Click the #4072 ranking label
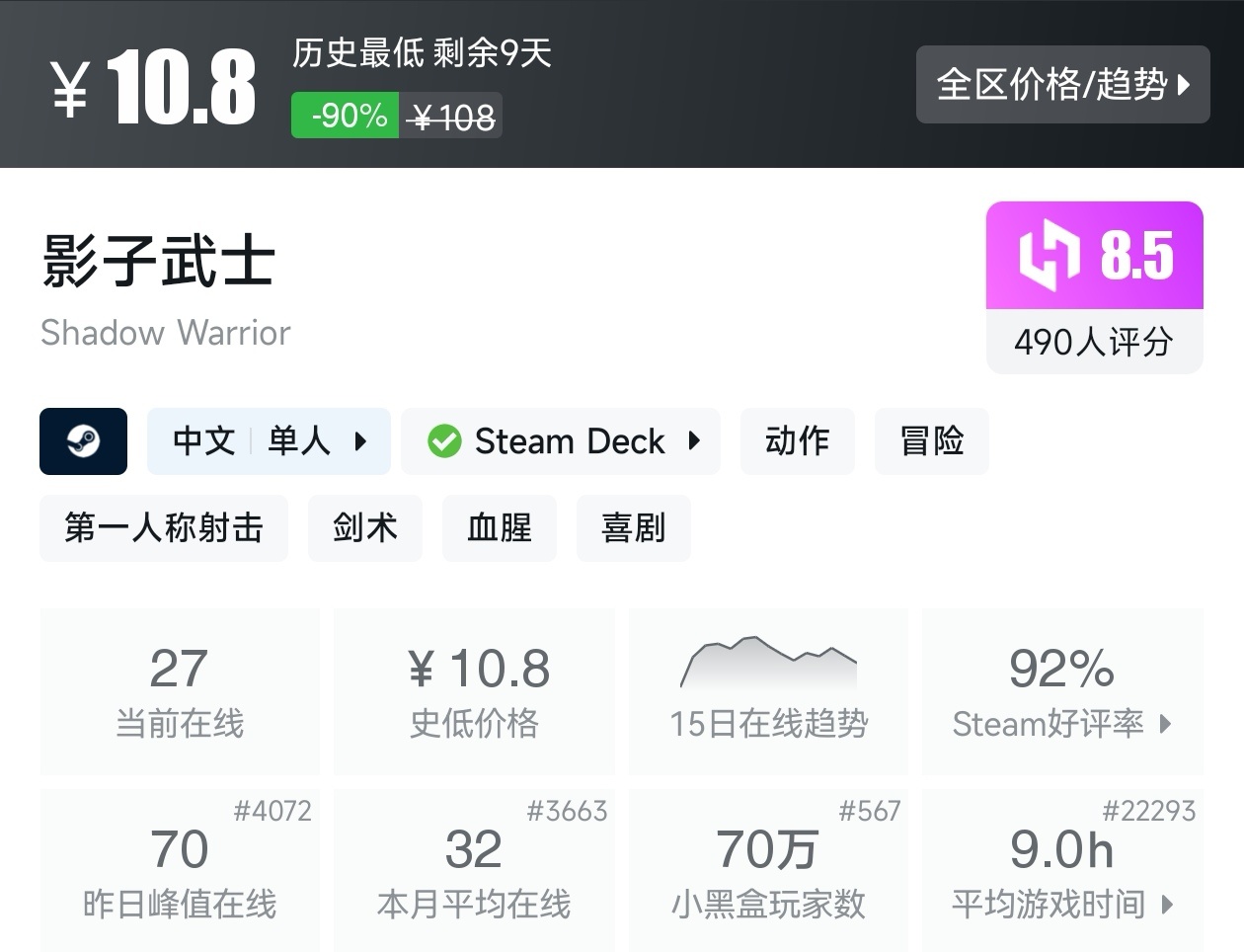This screenshot has height=952, width=1244. (x=272, y=812)
